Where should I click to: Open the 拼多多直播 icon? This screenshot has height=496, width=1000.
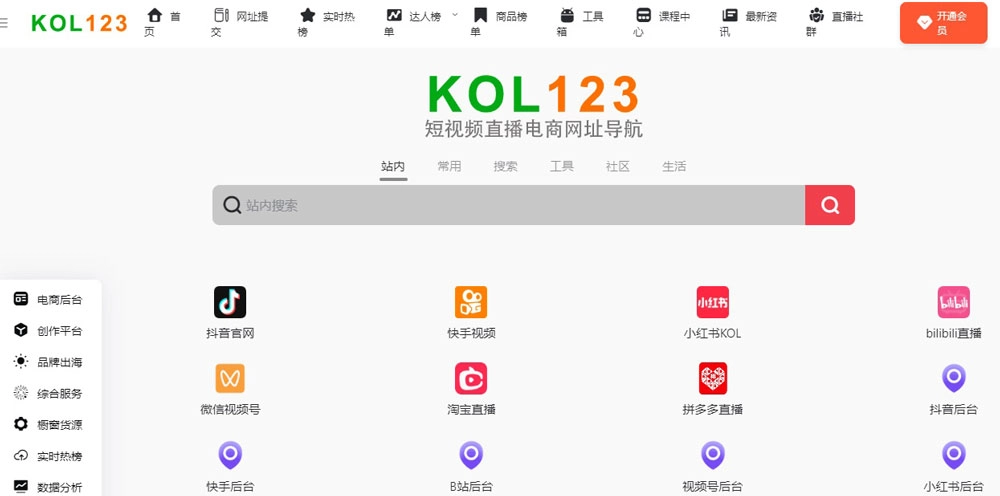712,379
